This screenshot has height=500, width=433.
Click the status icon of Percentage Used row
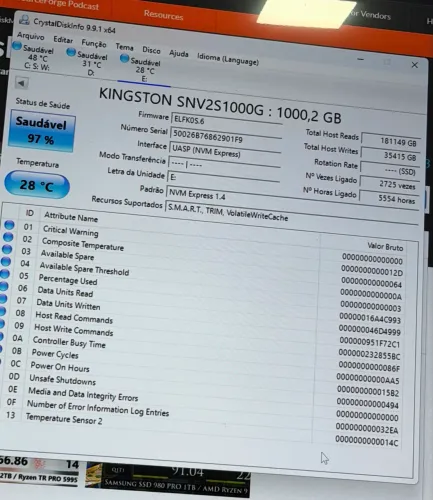(x=5, y=274)
